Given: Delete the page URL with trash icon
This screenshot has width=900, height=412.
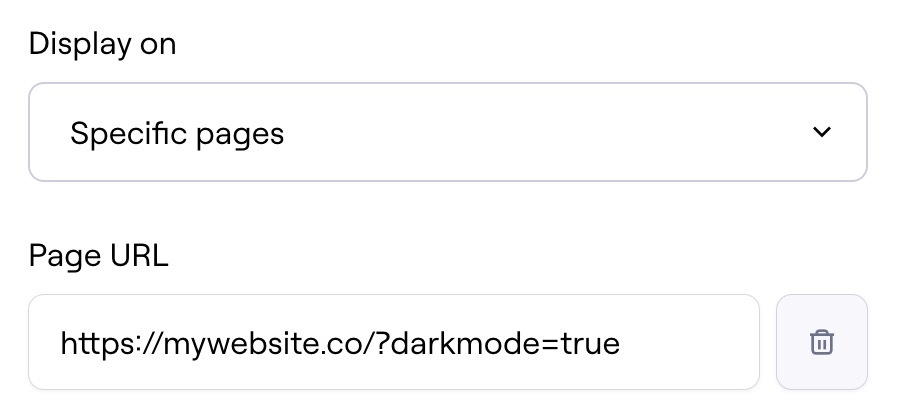Looking at the screenshot, I should [821, 342].
